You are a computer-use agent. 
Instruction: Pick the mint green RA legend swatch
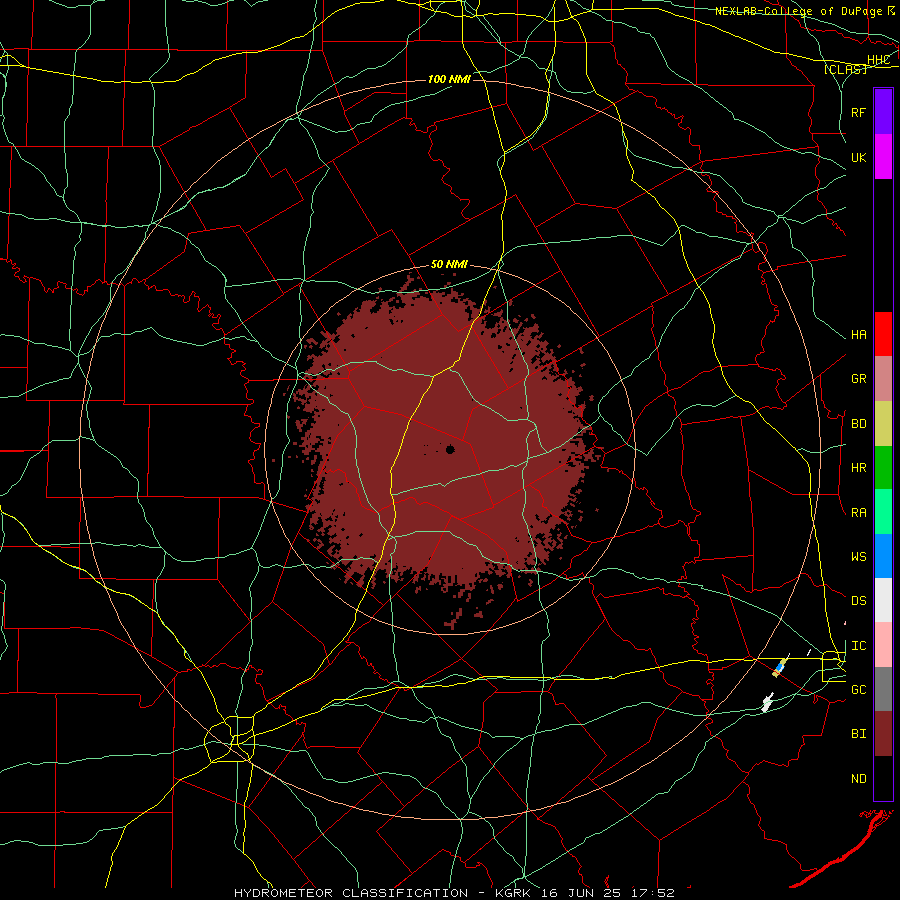[883, 512]
